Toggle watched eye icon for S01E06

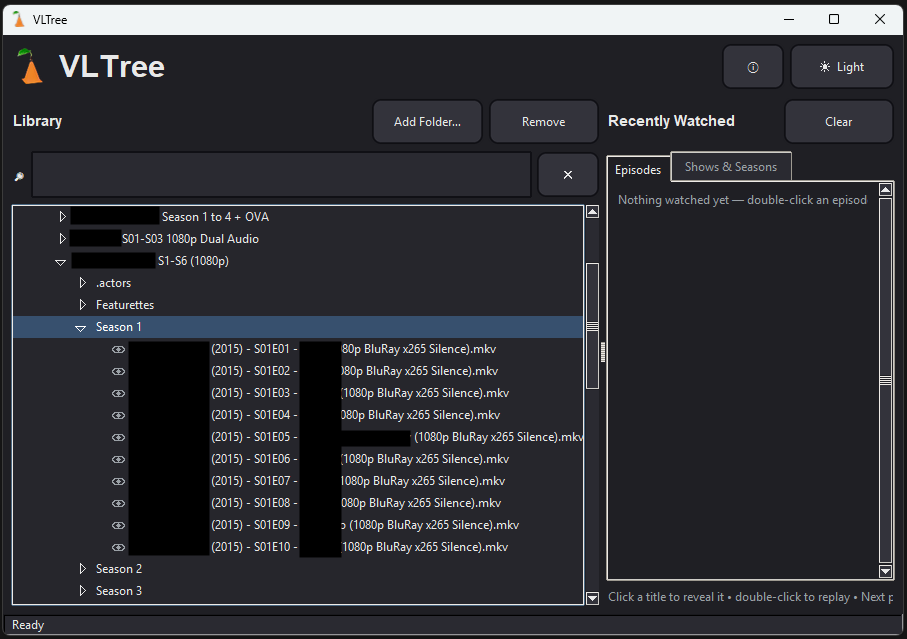119,459
